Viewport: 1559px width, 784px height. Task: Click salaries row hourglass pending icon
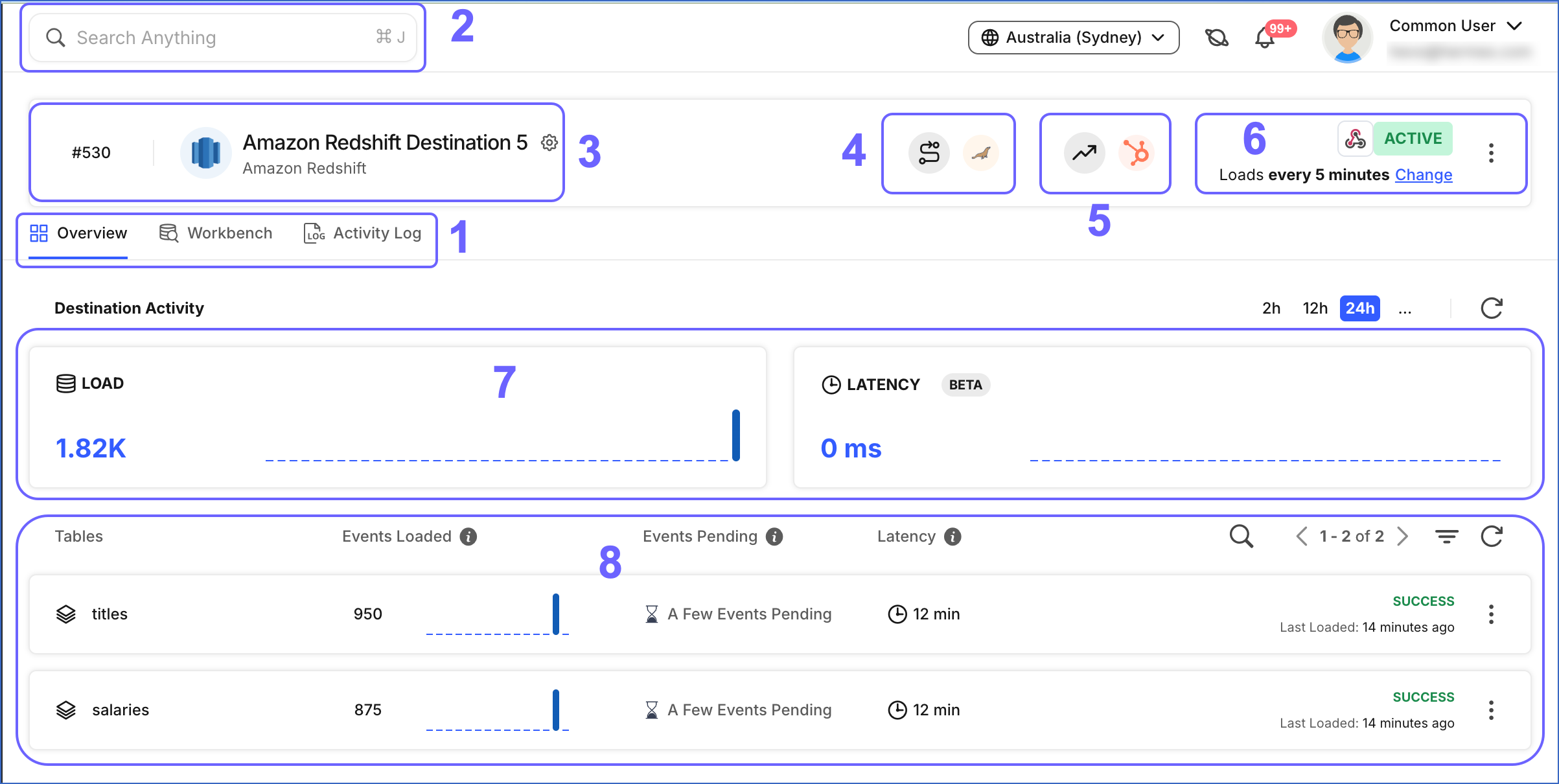652,710
